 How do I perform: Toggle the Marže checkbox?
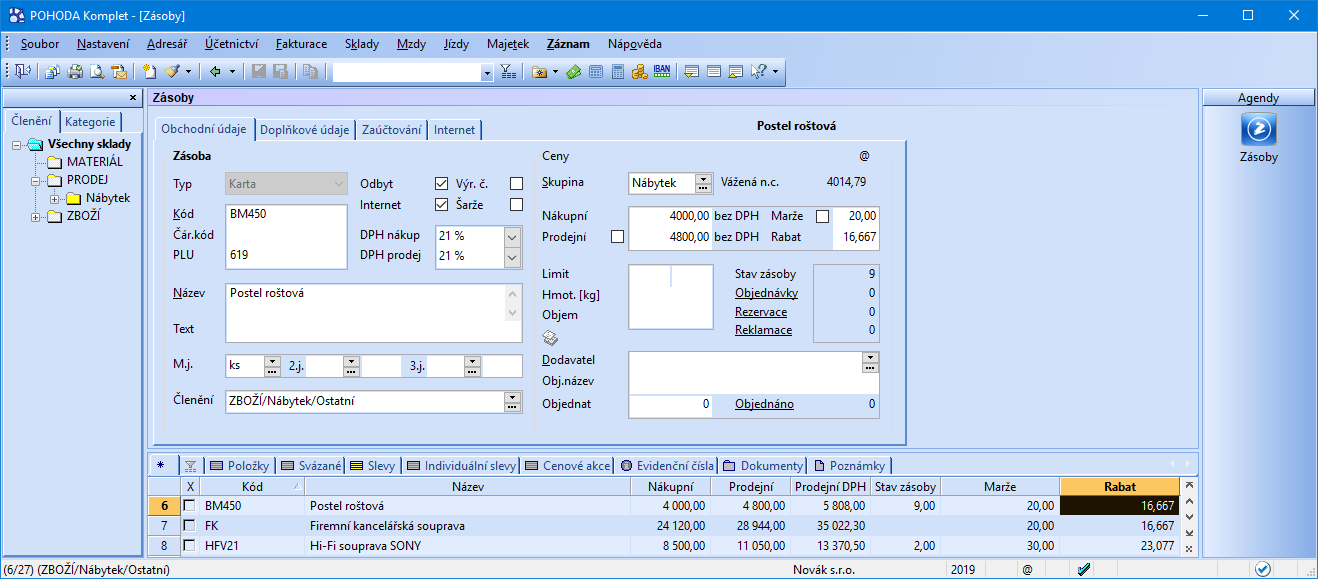(x=822, y=216)
